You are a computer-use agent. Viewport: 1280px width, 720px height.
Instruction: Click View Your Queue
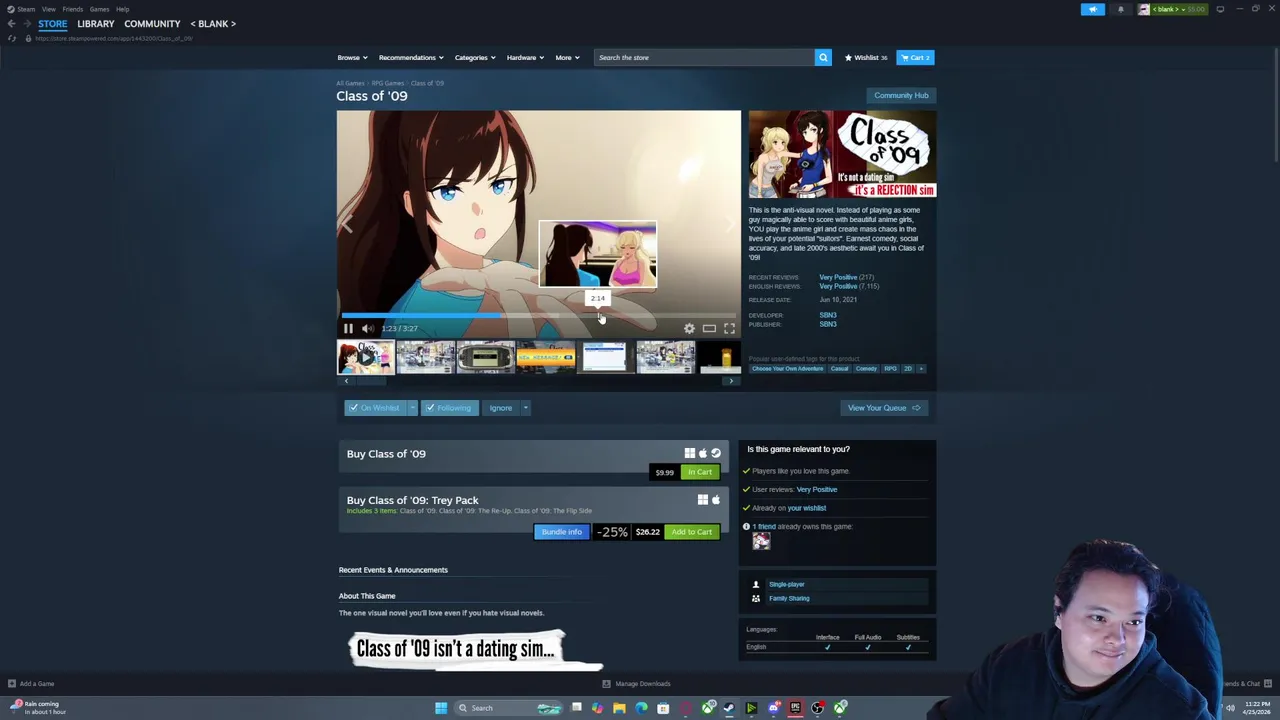(884, 408)
